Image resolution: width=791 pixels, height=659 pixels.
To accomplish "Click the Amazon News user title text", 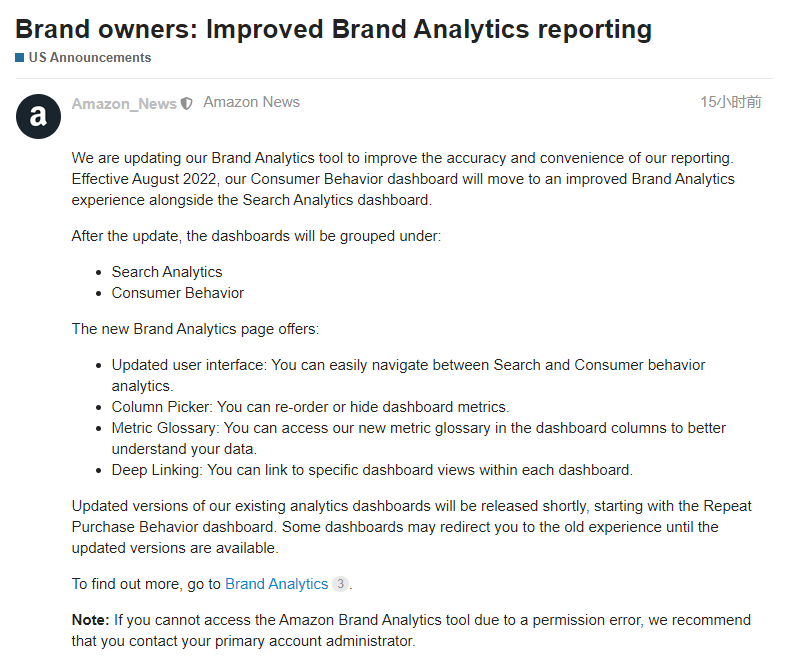I will pos(252,102).
